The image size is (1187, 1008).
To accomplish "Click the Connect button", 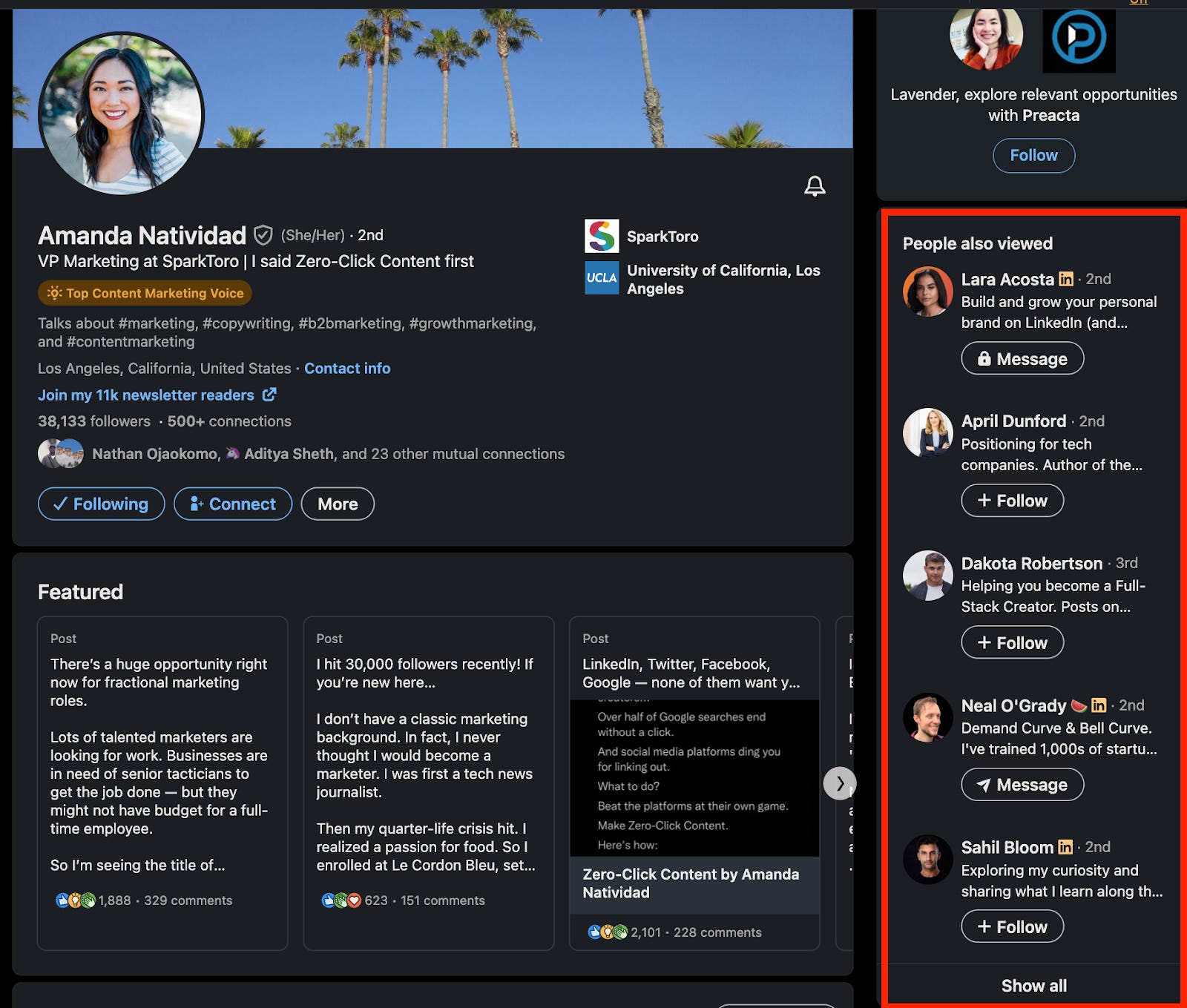I will [233, 504].
